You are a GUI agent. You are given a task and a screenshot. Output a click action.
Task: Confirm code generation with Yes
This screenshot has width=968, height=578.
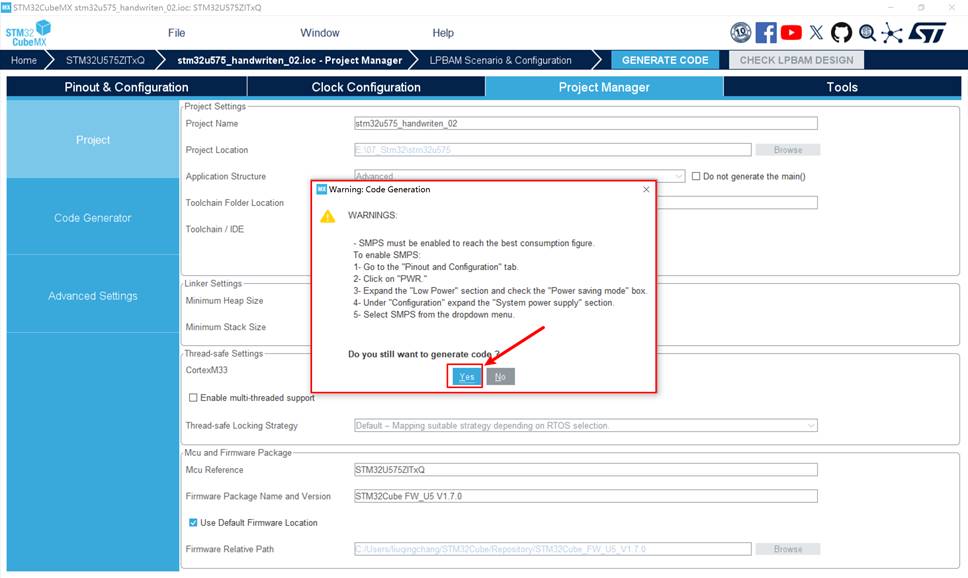(466, 377)
